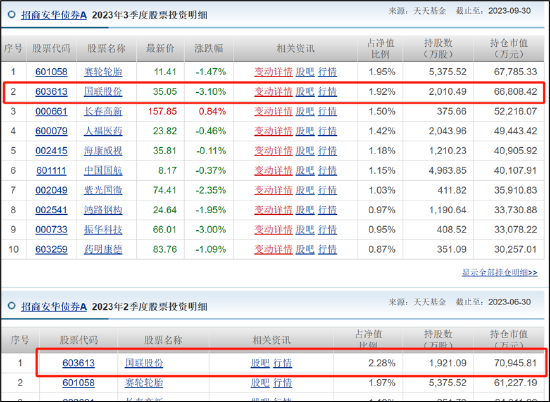This screenshot has height=402, width=550.
Task: Open 股吧 for 人福医药
Action: pos(305,131)
